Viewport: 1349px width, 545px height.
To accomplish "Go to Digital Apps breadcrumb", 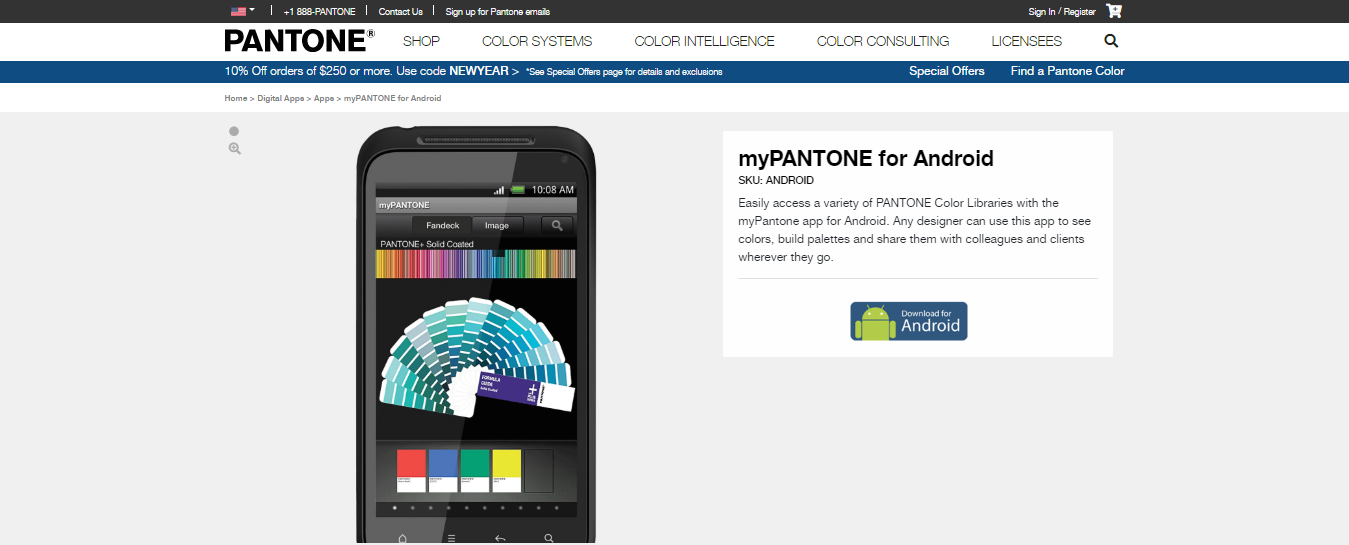I will pos(280,98).
